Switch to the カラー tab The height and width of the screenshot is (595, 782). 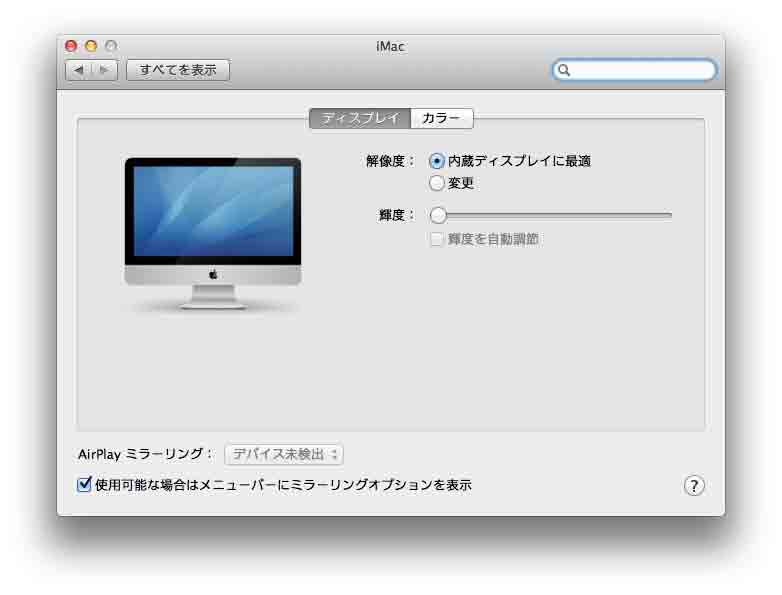click(441, 119)
